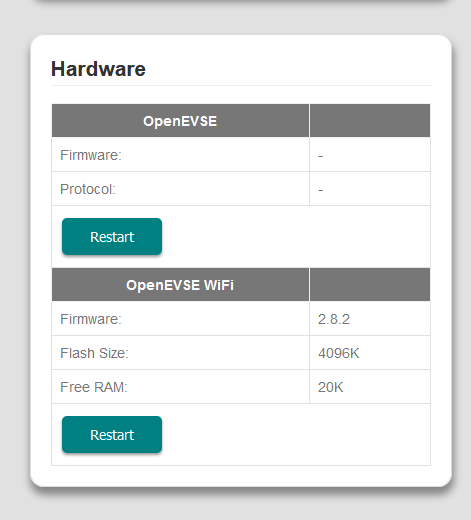Click blank space beside OpenEVSE Restart button
This screenshot has height=520, width=471.
coord(296,237)
